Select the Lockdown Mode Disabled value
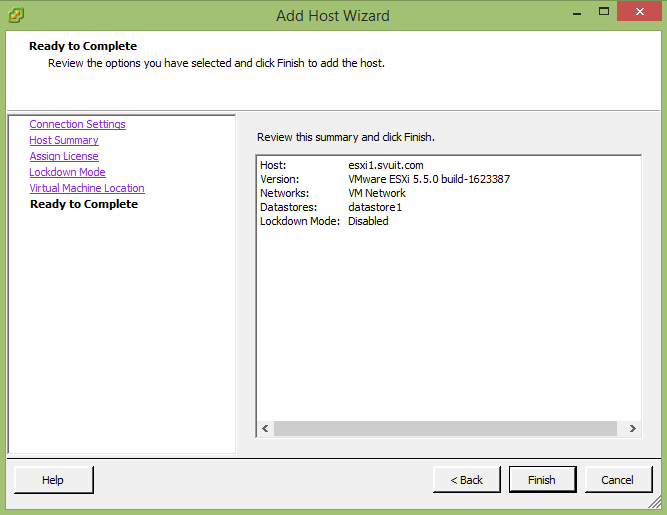This screenshot has height=515, width=667. coord(368,221)
